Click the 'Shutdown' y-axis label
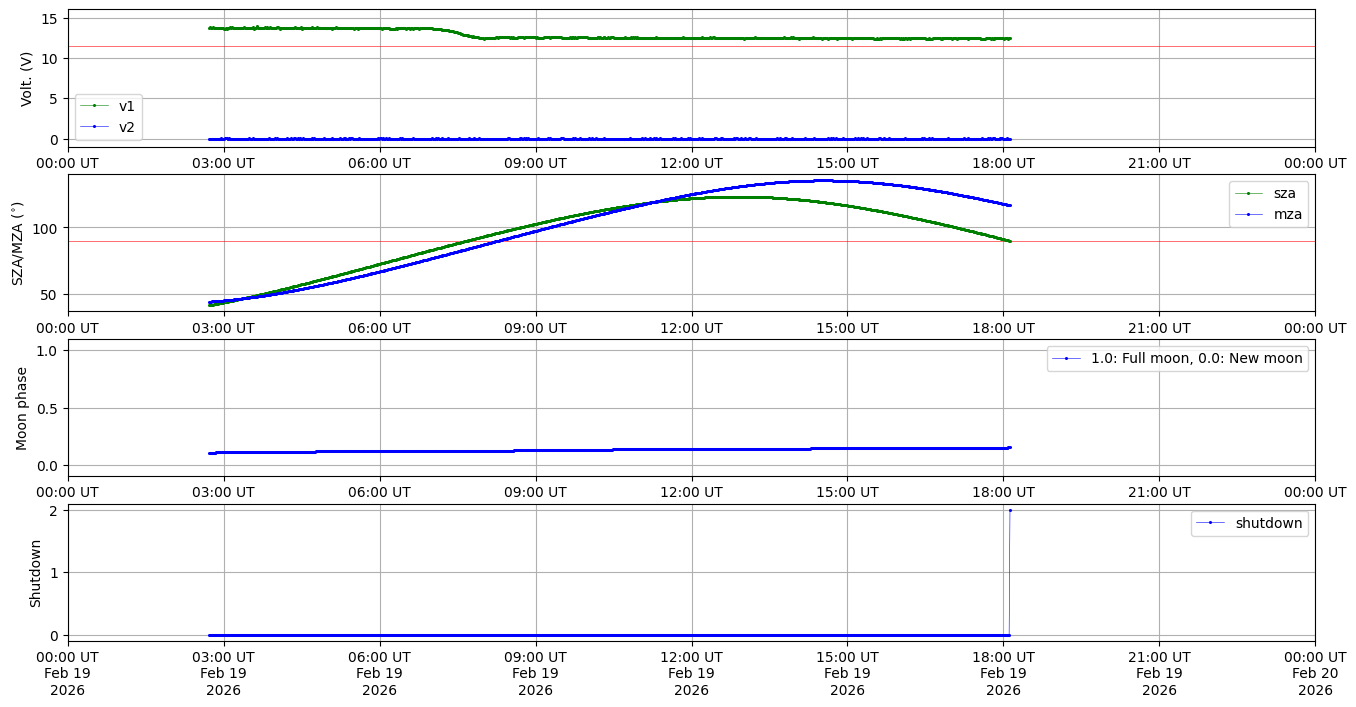The width and height of the screenshot is (1356, 707). tap(35, 573)
